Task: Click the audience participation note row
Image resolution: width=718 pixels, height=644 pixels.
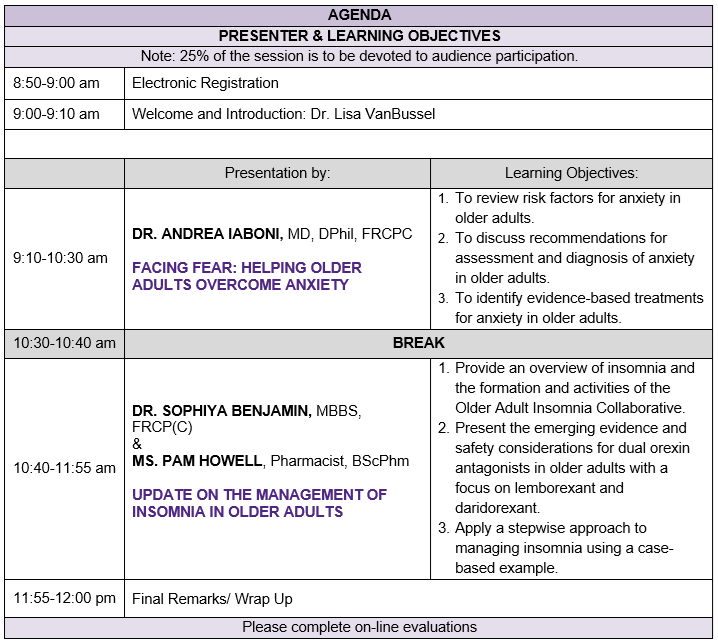Action: click(359, 56)
